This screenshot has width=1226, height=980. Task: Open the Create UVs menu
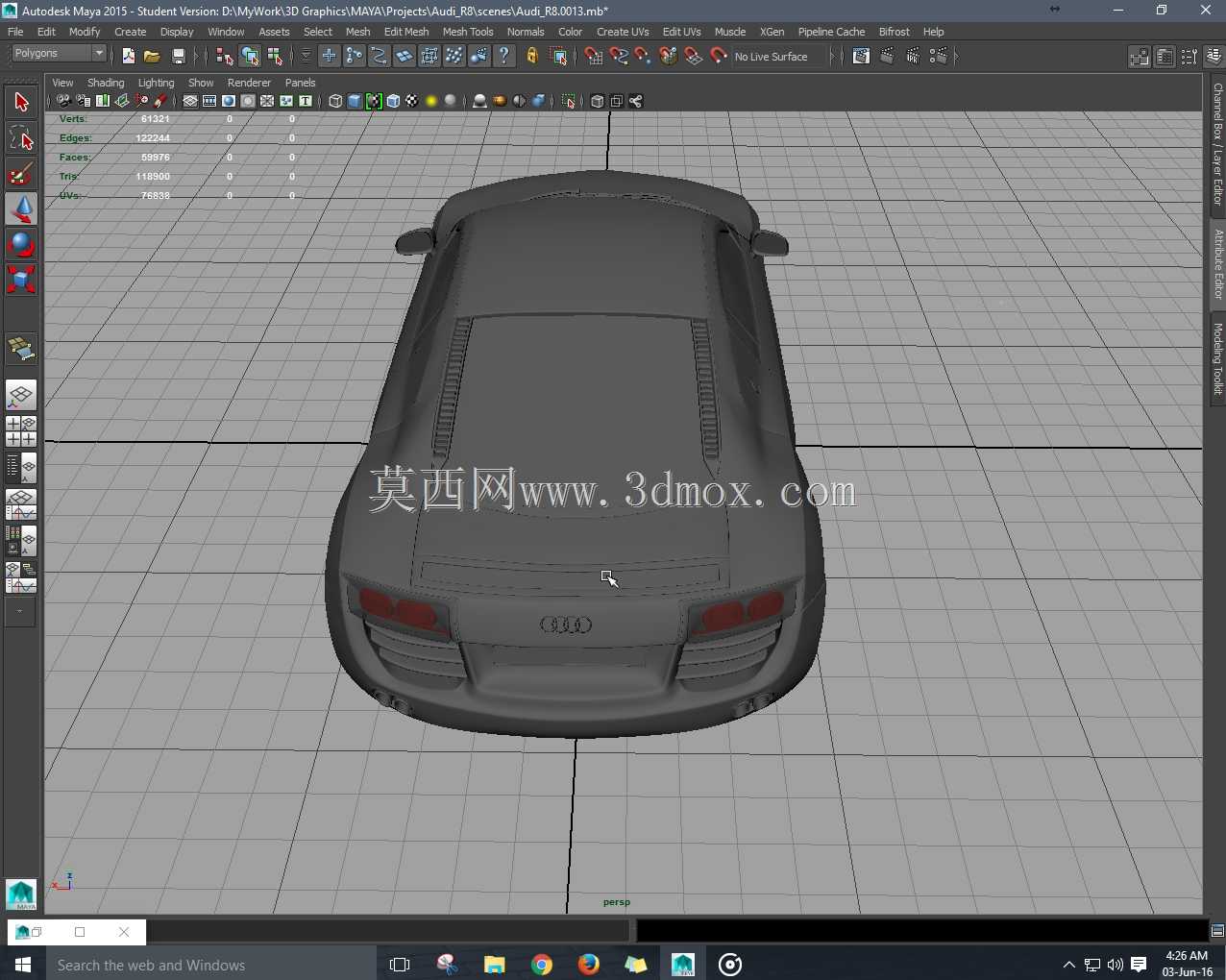pos(623,32)
